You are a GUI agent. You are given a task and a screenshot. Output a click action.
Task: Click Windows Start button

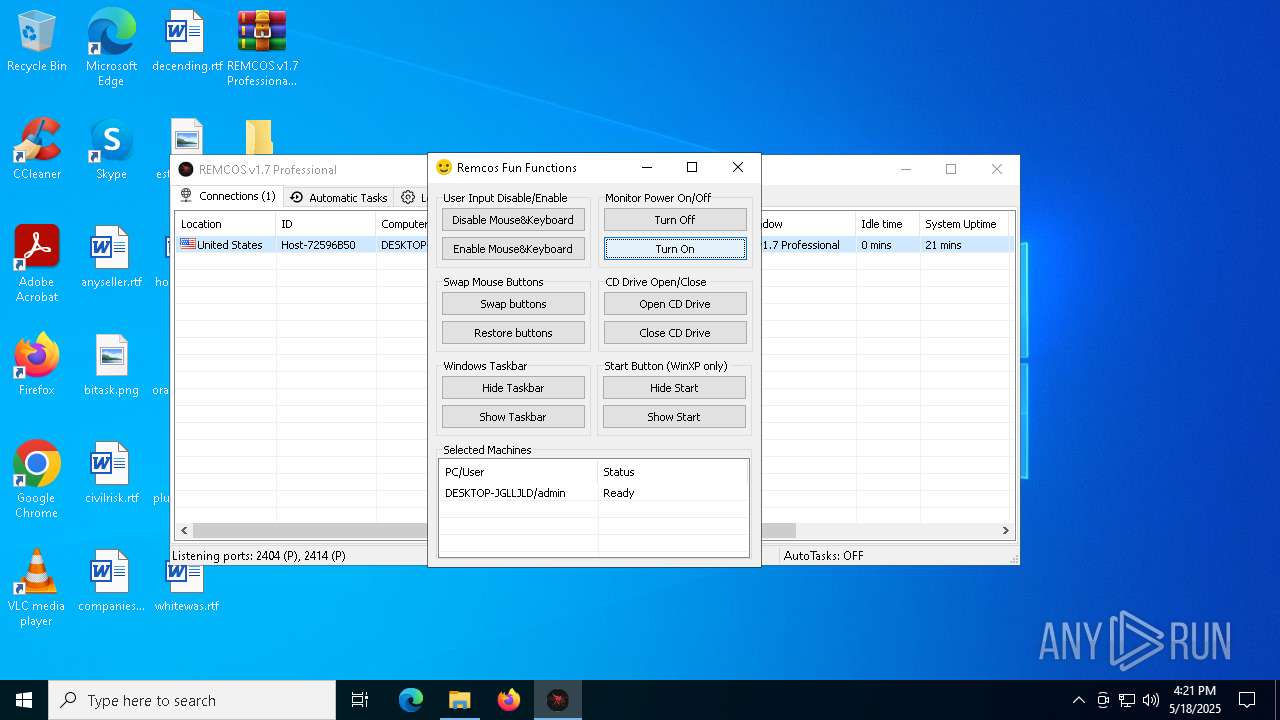coord(24,700)
